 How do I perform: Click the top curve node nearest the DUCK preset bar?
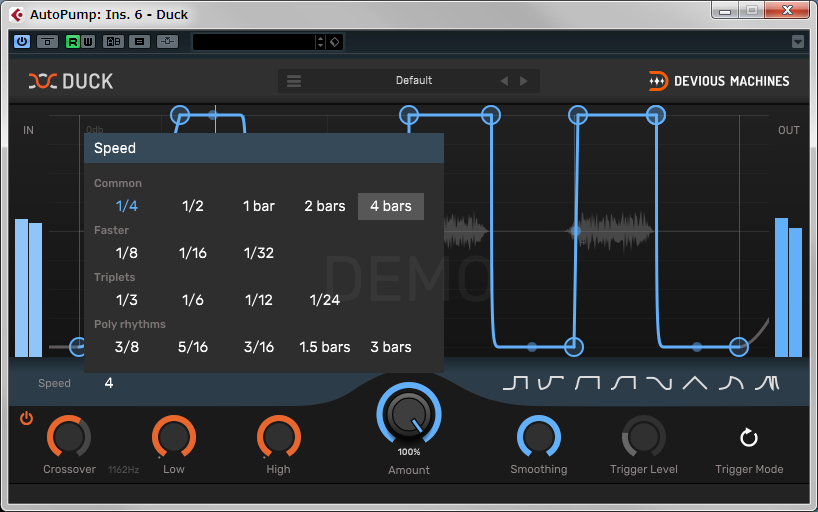(x=409, y=115)
